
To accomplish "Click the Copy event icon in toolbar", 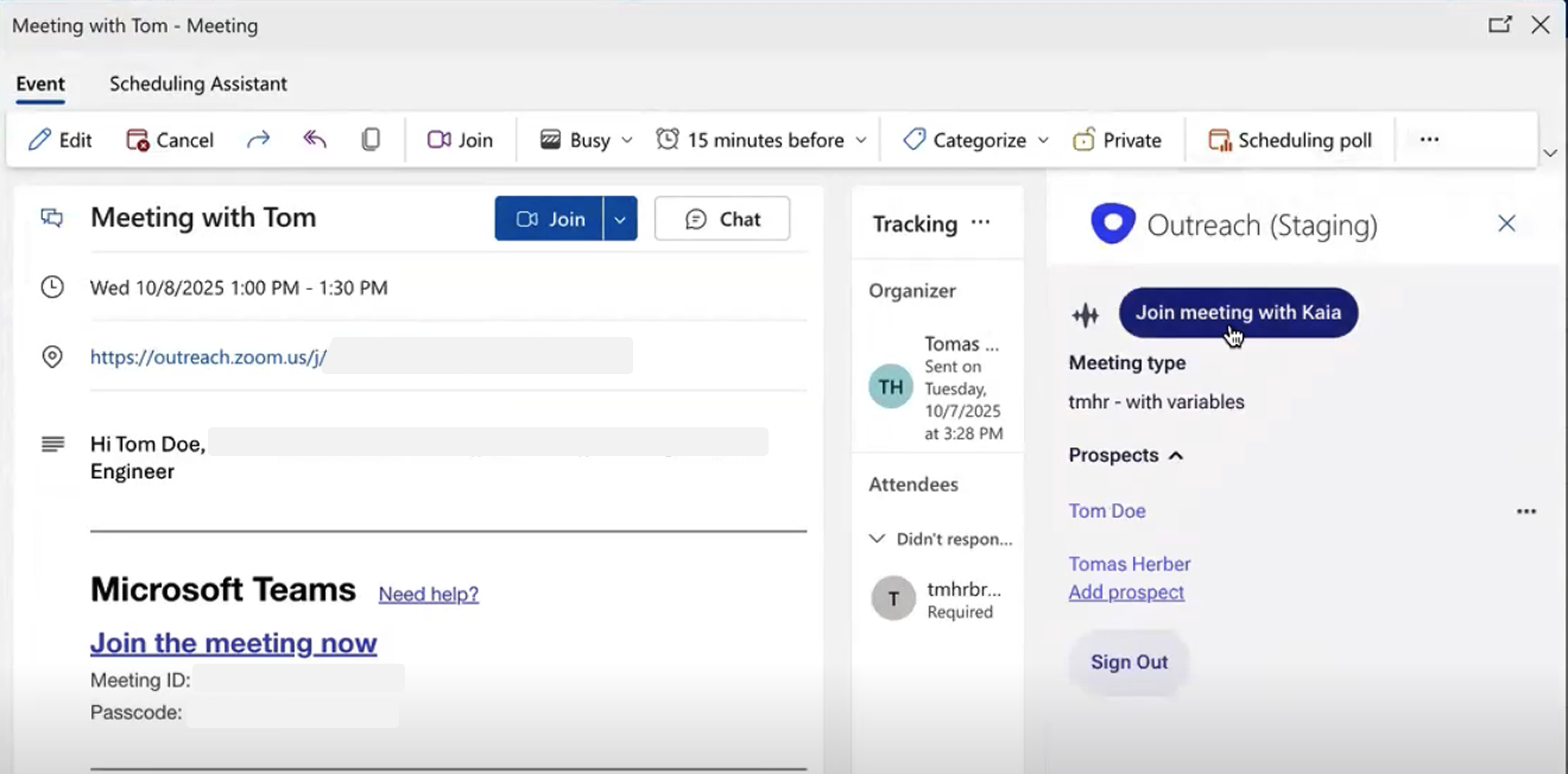I will (x=371, y=140).
